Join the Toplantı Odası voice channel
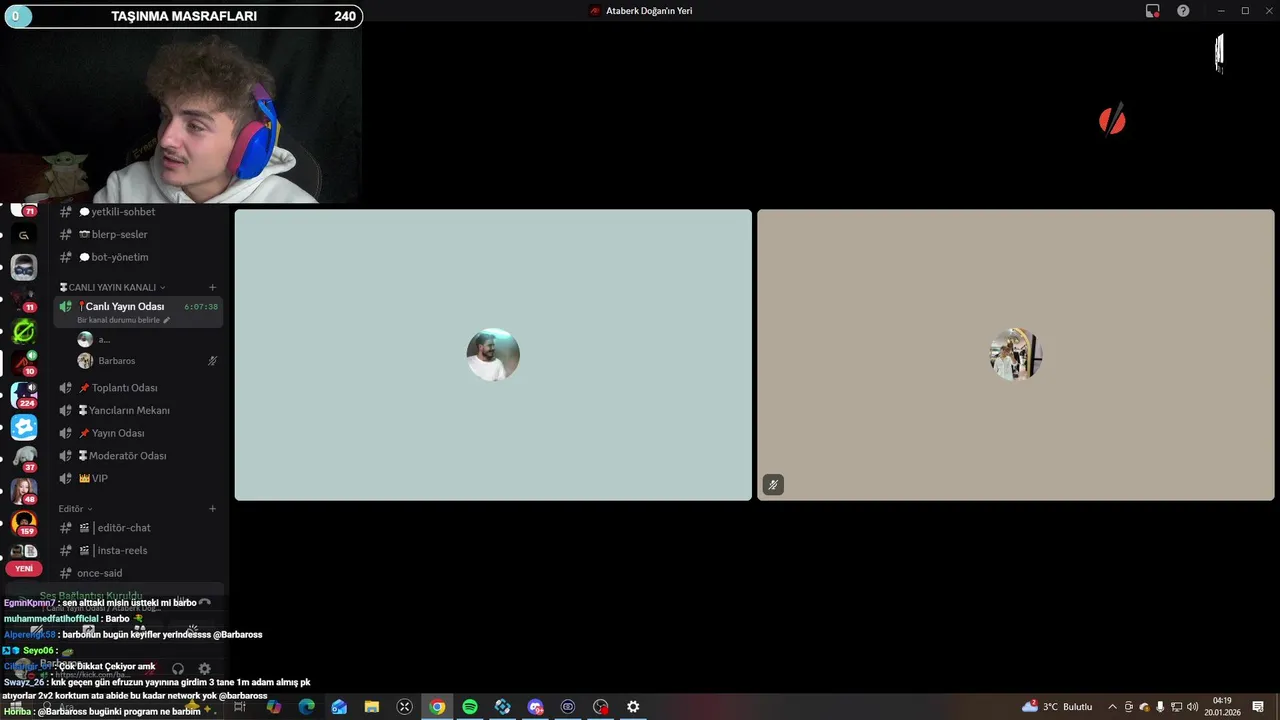Viewport: 1280px width, 720px height. [140, 388]
